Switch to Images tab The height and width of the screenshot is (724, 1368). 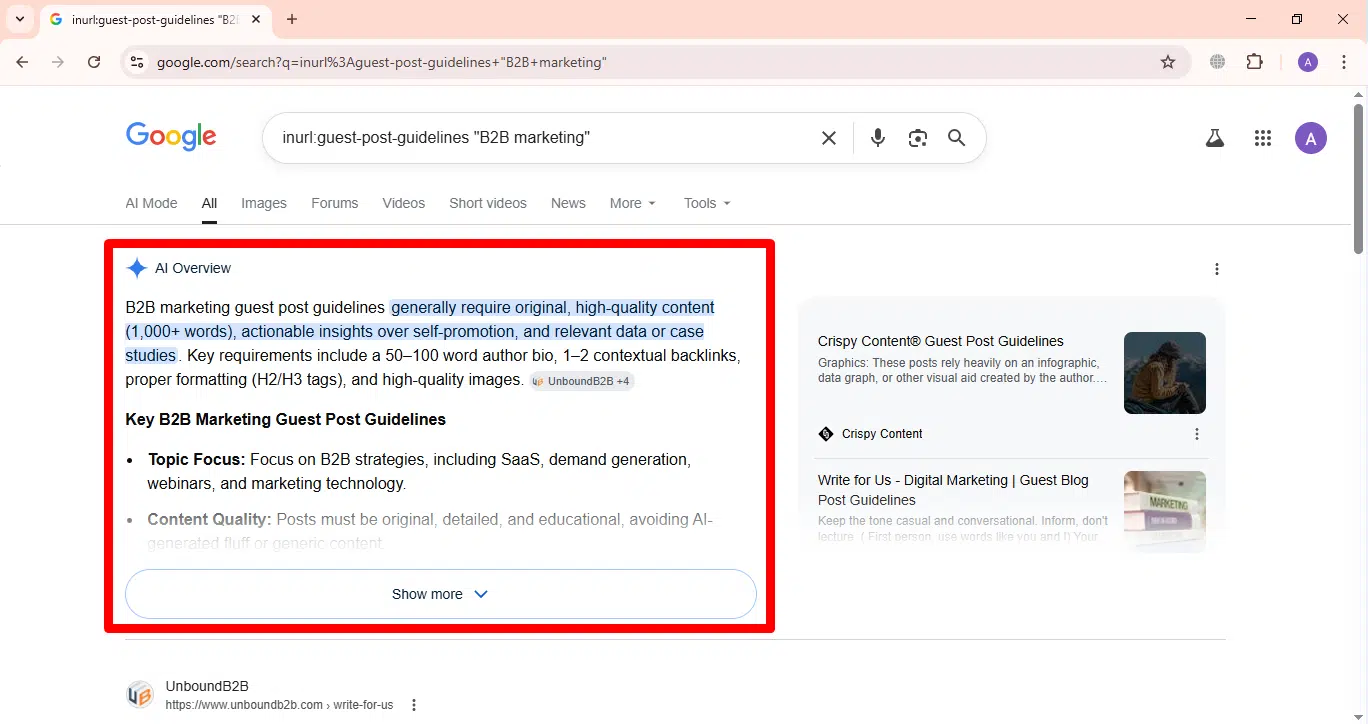pos(264,203)
